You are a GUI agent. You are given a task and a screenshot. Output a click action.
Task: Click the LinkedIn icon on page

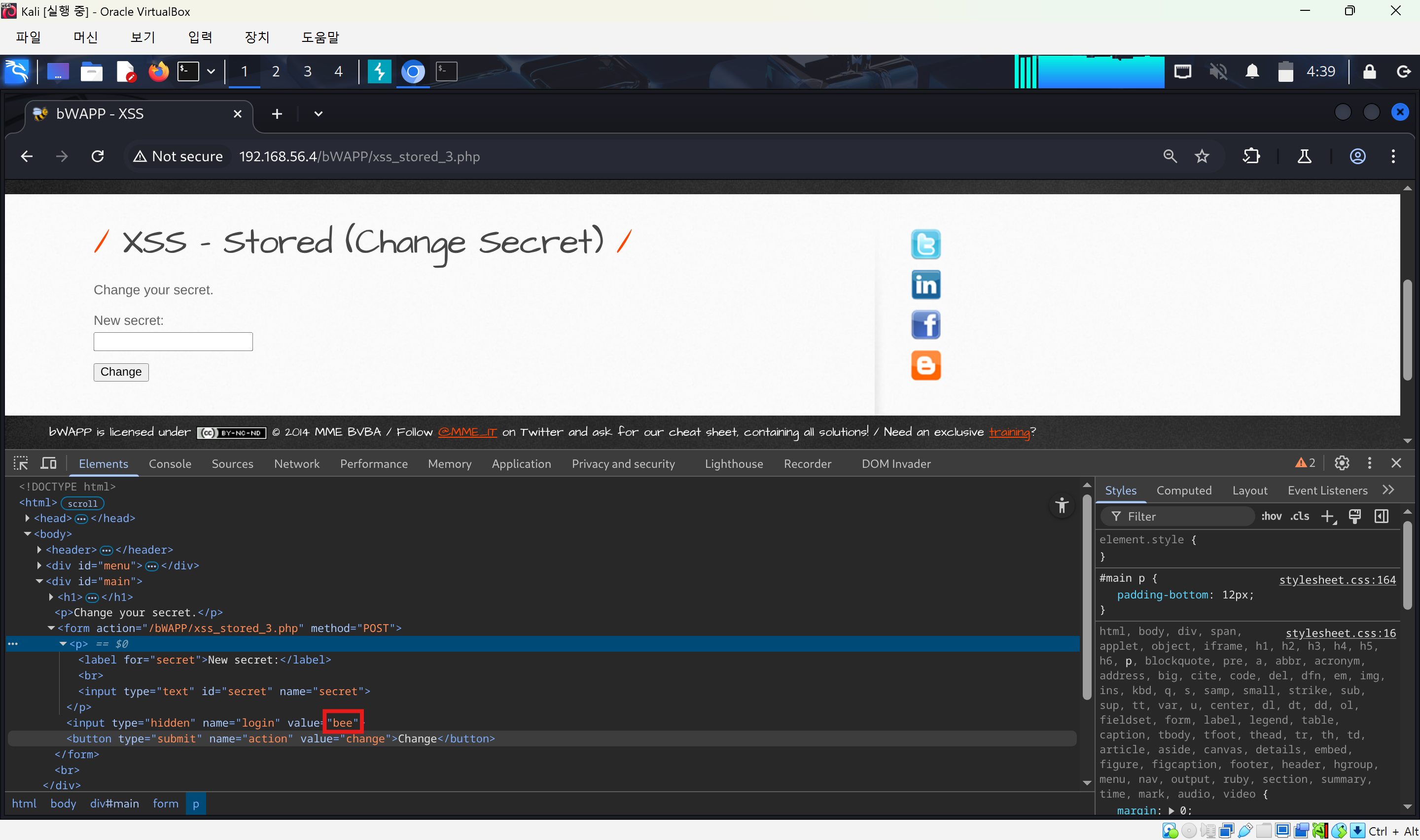click(925, 285)
